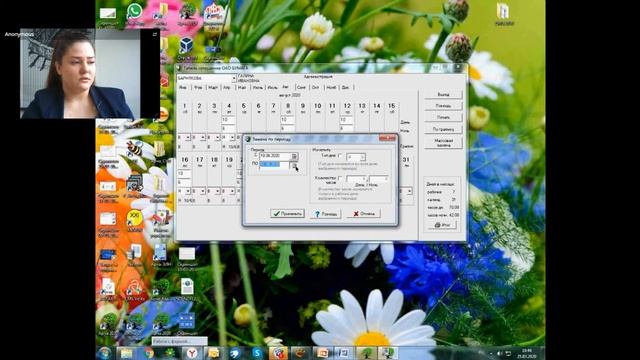Viewport: 640px width, 360px height.
Task: Open the VirtualBox cube desktop icon
Action: [187, 47]
